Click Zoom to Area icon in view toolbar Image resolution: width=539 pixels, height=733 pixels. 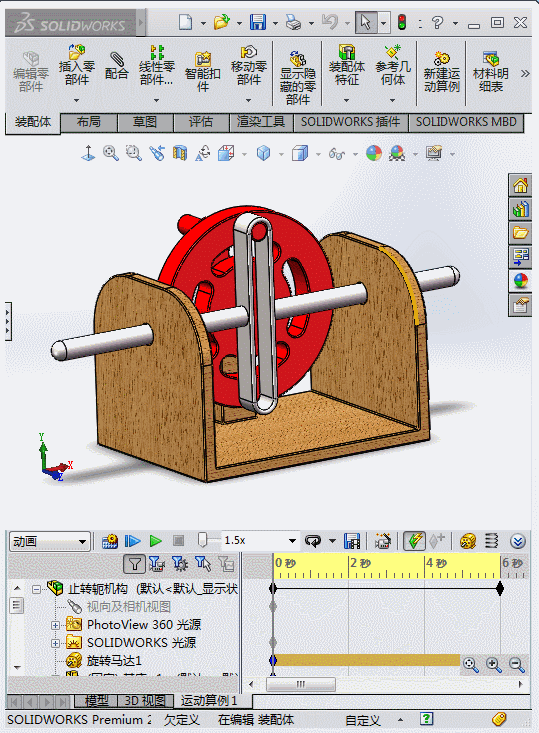(x=134, y=153)
